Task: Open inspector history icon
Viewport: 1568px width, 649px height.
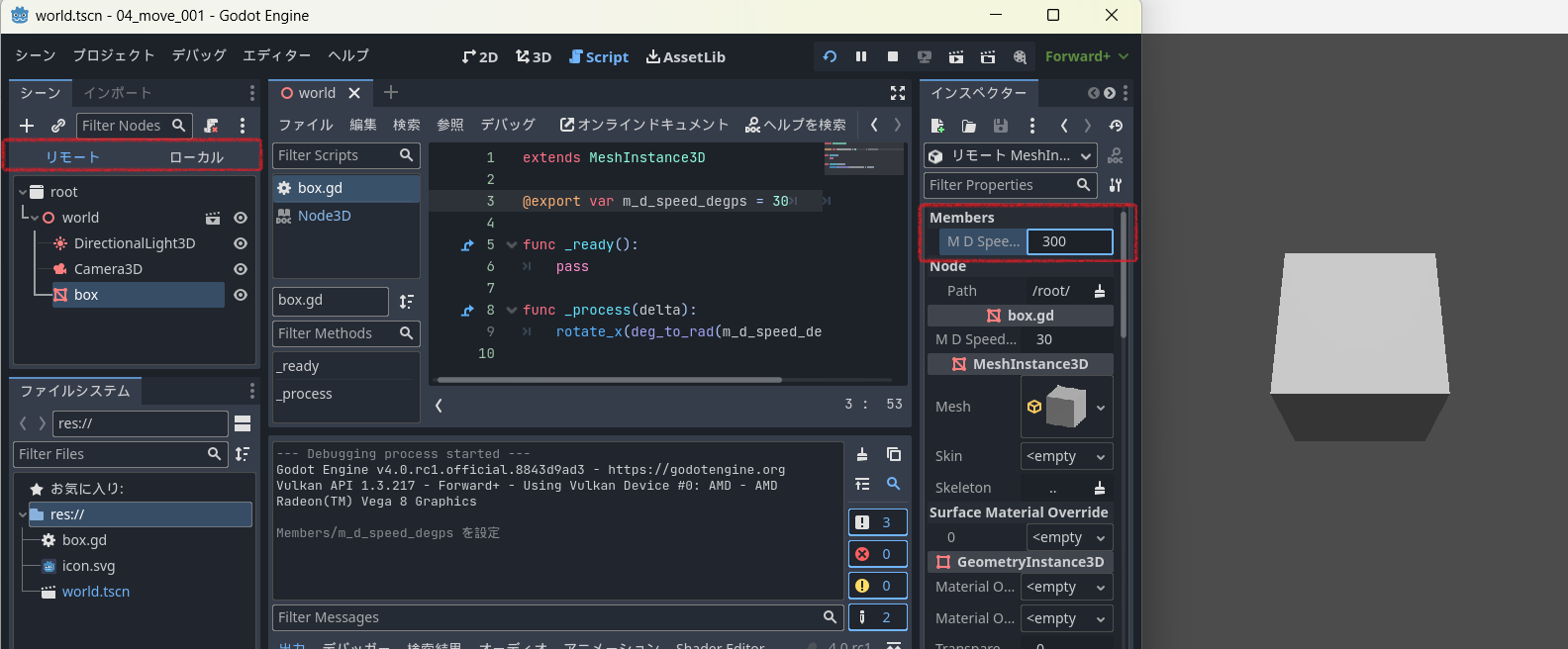Action: 1116,126
